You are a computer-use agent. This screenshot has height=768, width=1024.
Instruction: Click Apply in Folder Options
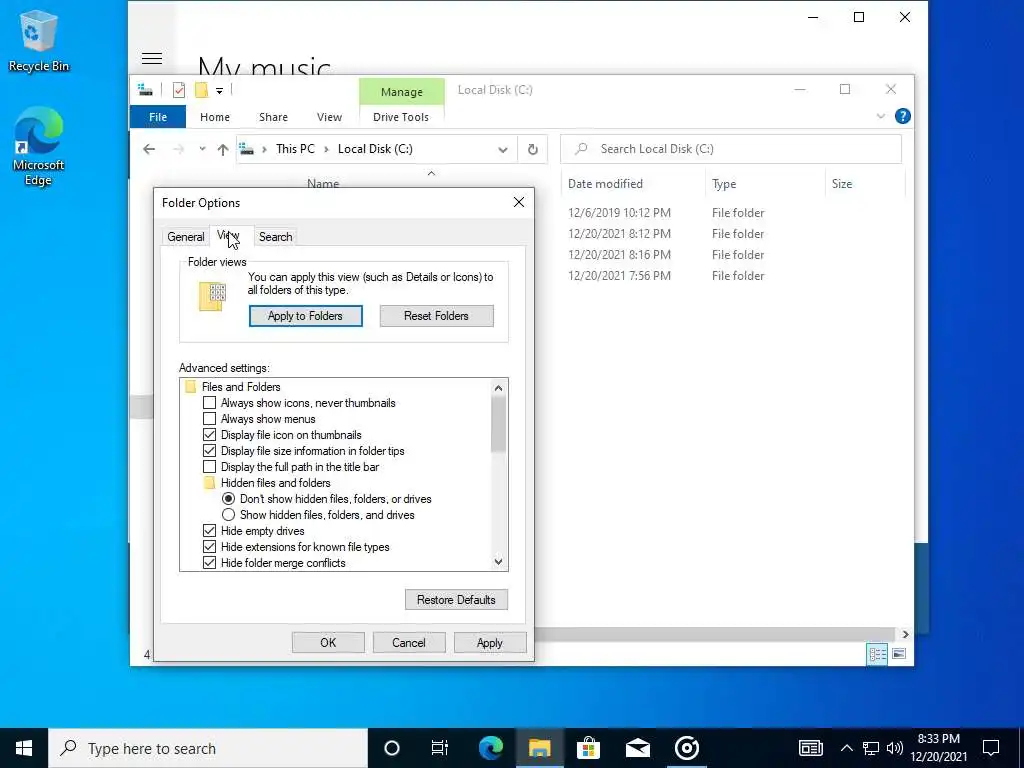pos(490,643)
